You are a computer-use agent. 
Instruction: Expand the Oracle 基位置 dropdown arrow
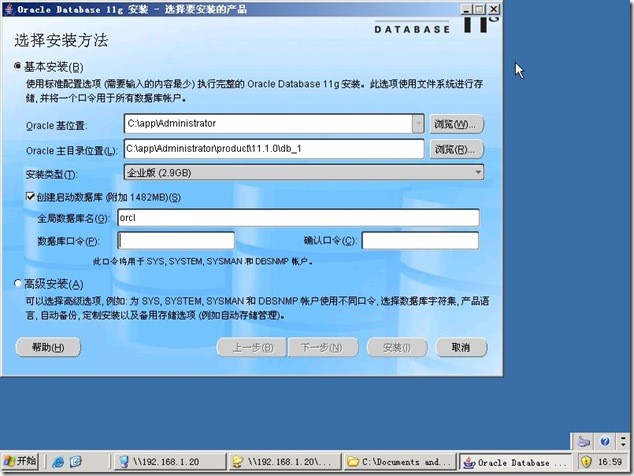417,124
